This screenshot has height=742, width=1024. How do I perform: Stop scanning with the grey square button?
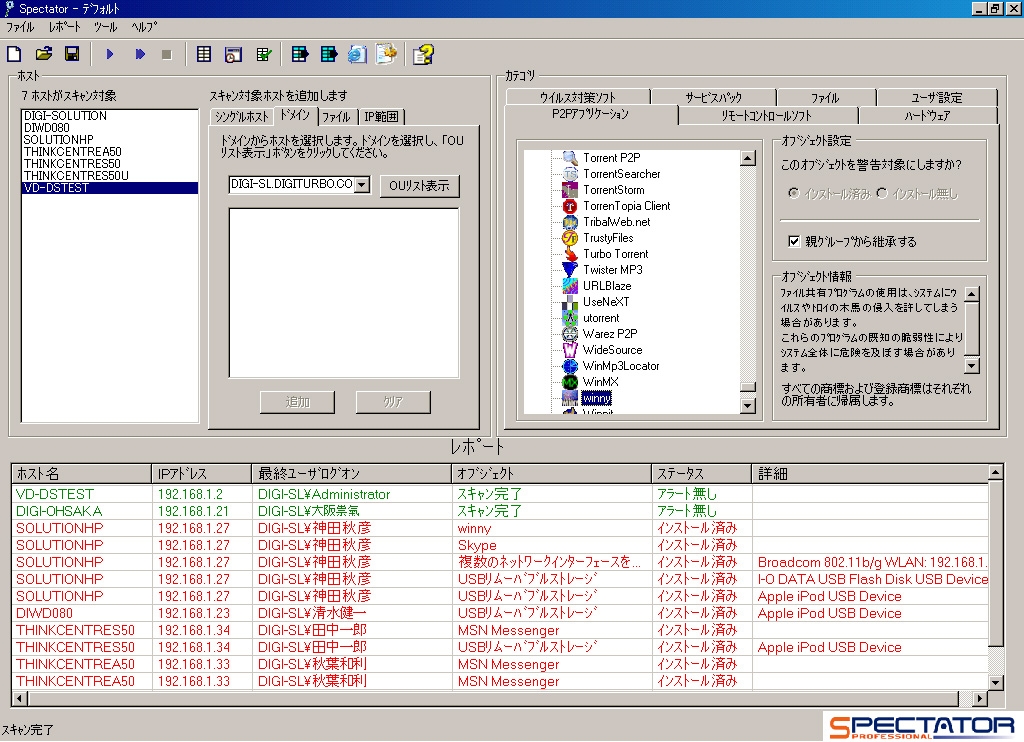[167, 54]
